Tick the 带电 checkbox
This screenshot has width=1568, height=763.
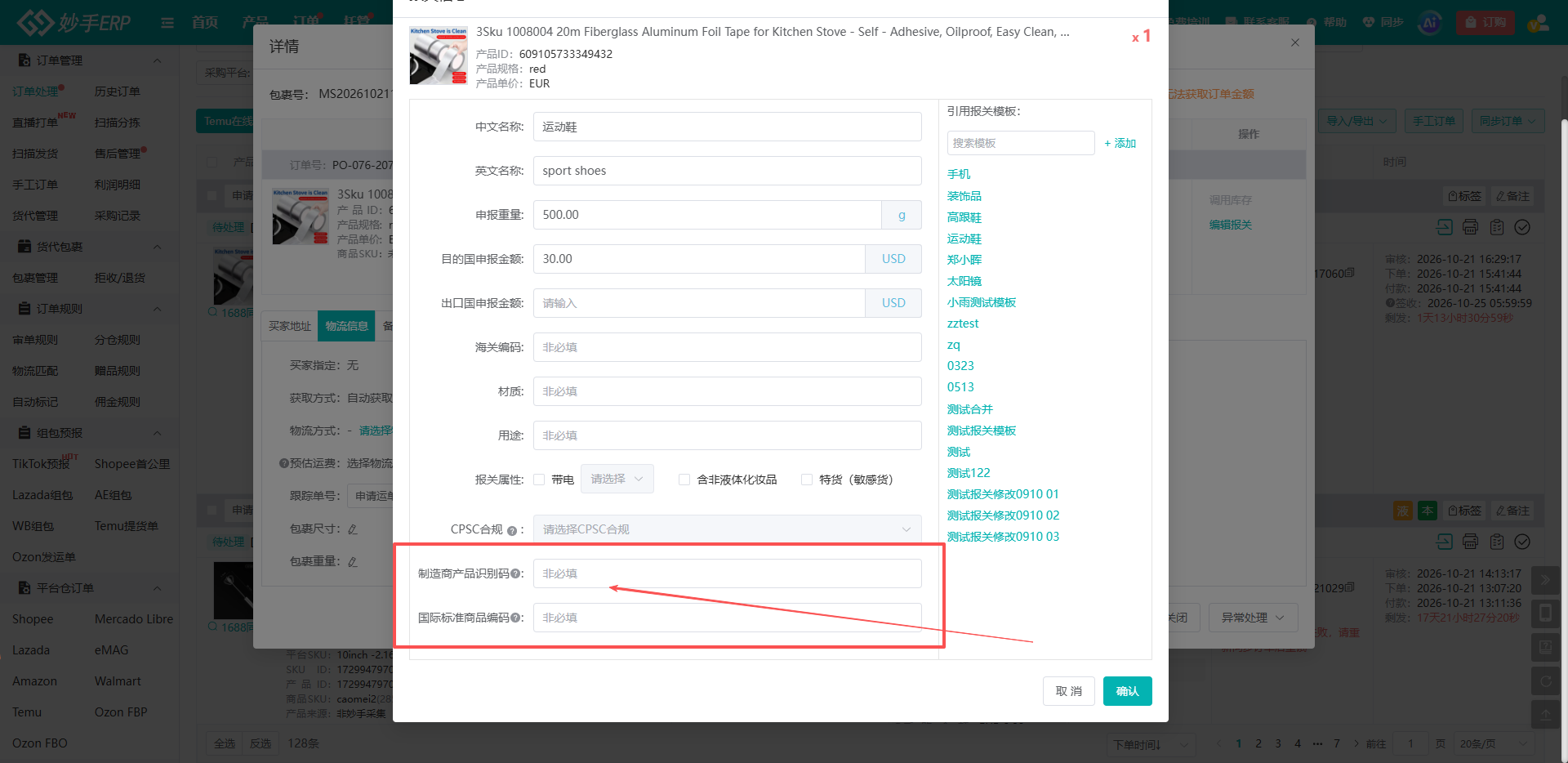coord(539,480)
